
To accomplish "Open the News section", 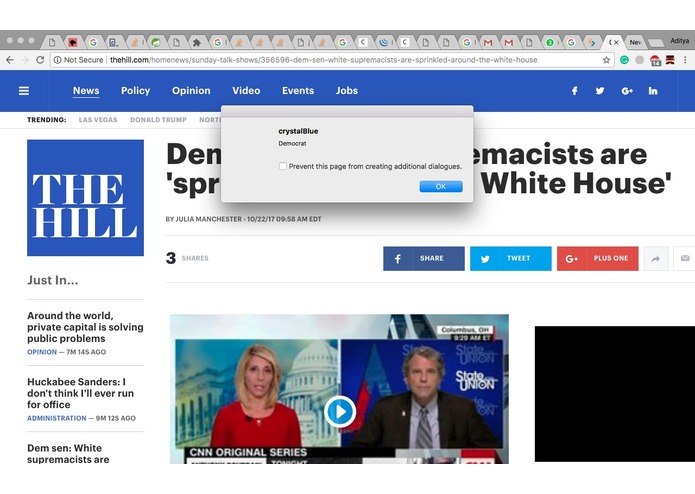I will tap(86, 91).
